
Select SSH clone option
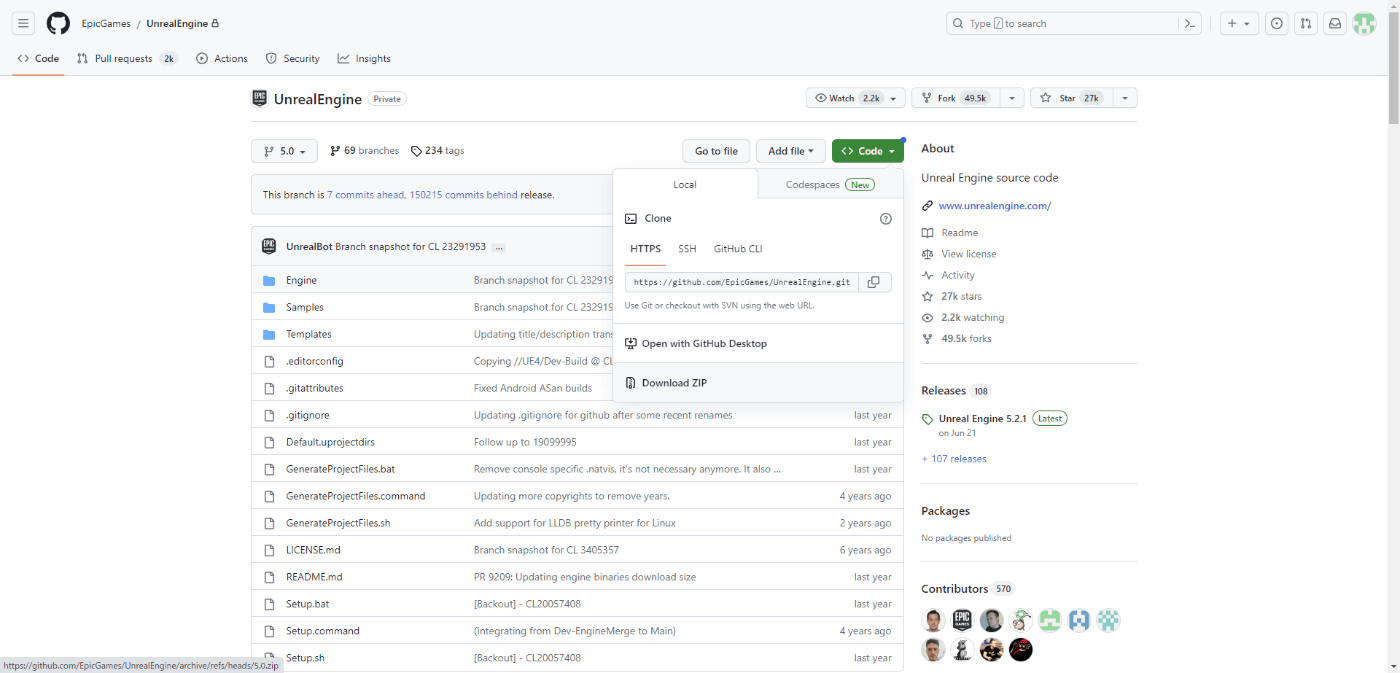point(687,249)
